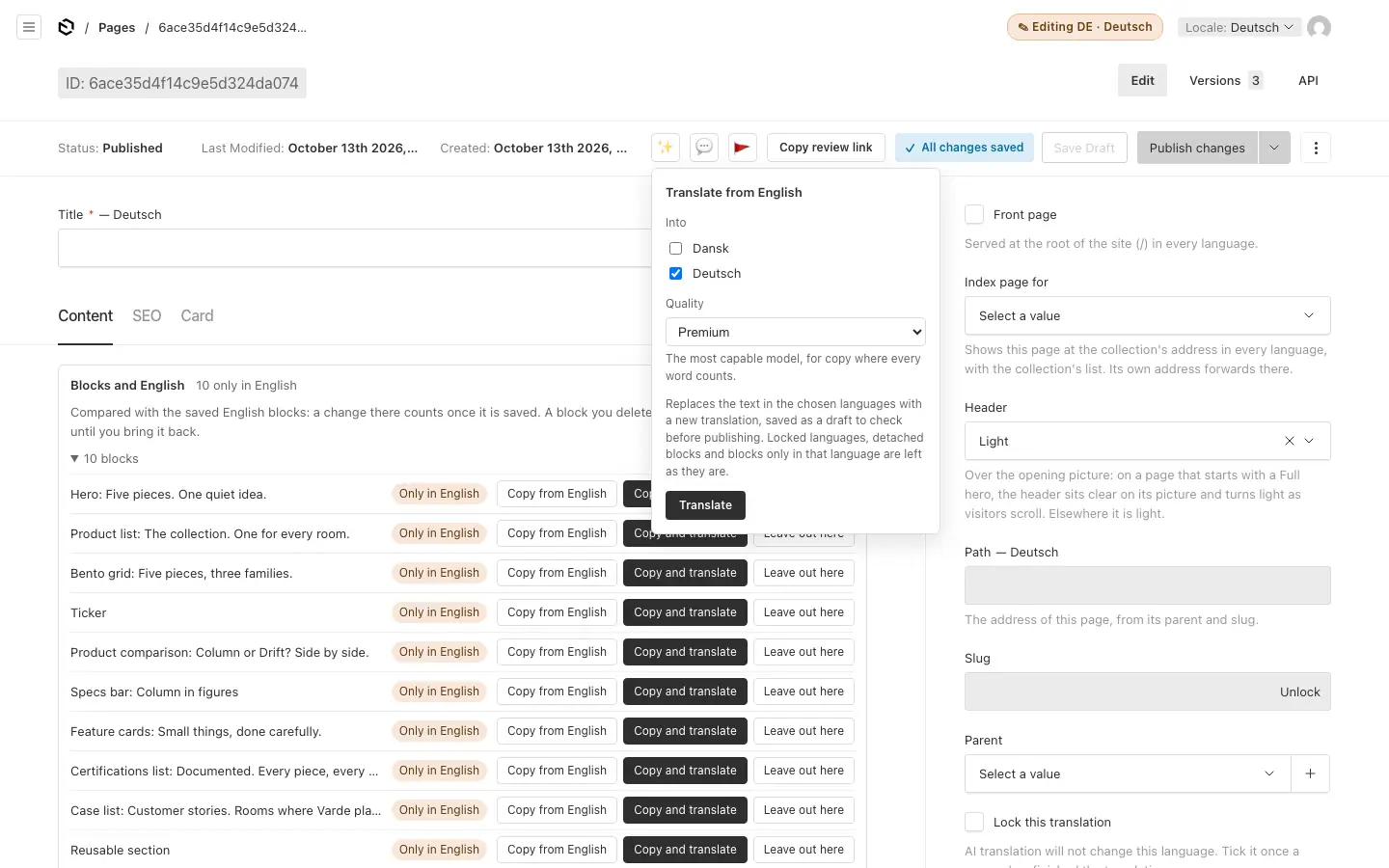This screenshot has height=868, width=1389.
Task: Leave out the Reusable section block
Action: tap(803, 850)
